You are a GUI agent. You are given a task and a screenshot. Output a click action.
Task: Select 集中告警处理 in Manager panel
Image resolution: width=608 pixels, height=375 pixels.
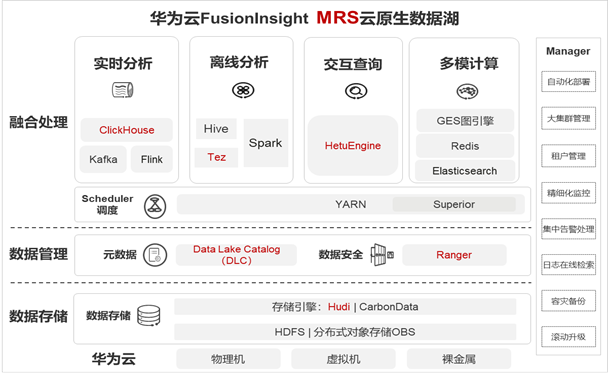pos(568,229)
